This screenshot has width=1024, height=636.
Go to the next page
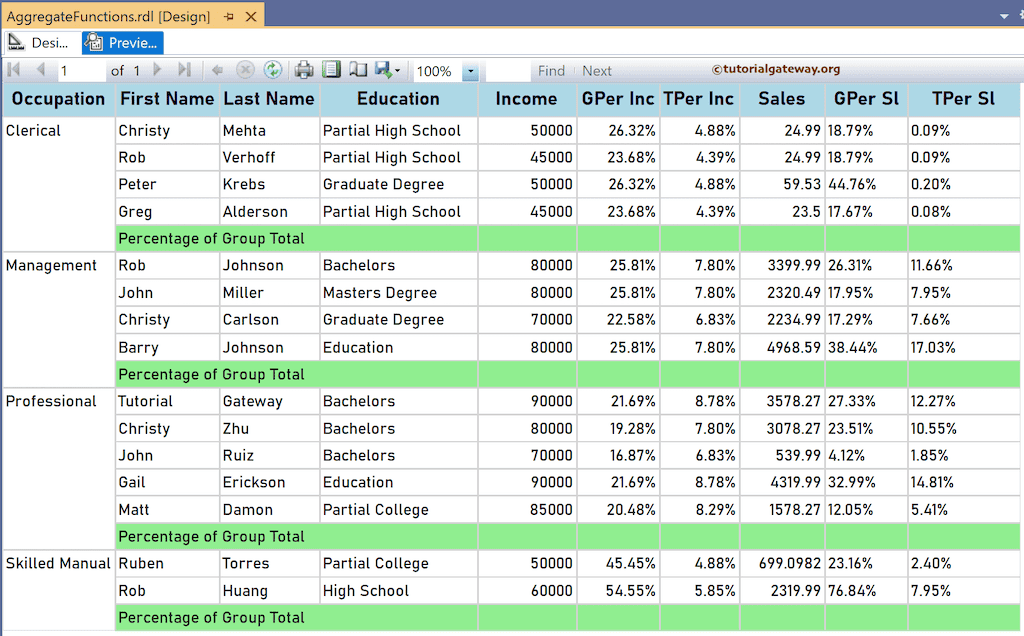(157, 70)
